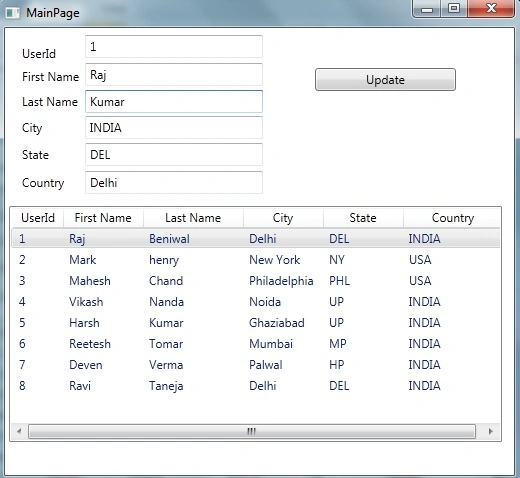Maximize the MainPage window
Viewport: 520px width, 478px height.
tap(454, 9)
